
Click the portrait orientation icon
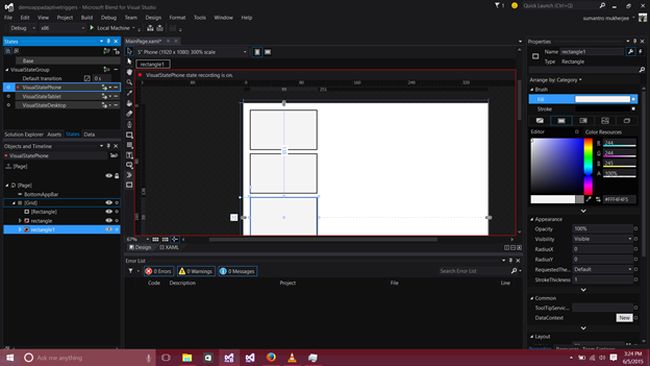point(257,52)
